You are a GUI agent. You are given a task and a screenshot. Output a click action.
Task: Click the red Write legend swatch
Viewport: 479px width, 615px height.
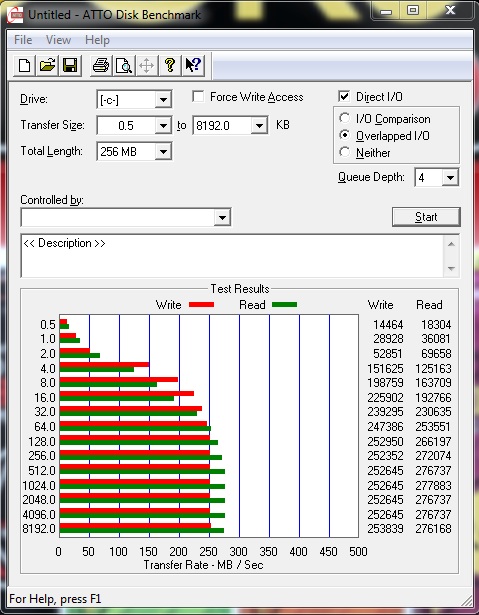click(201, 304)
